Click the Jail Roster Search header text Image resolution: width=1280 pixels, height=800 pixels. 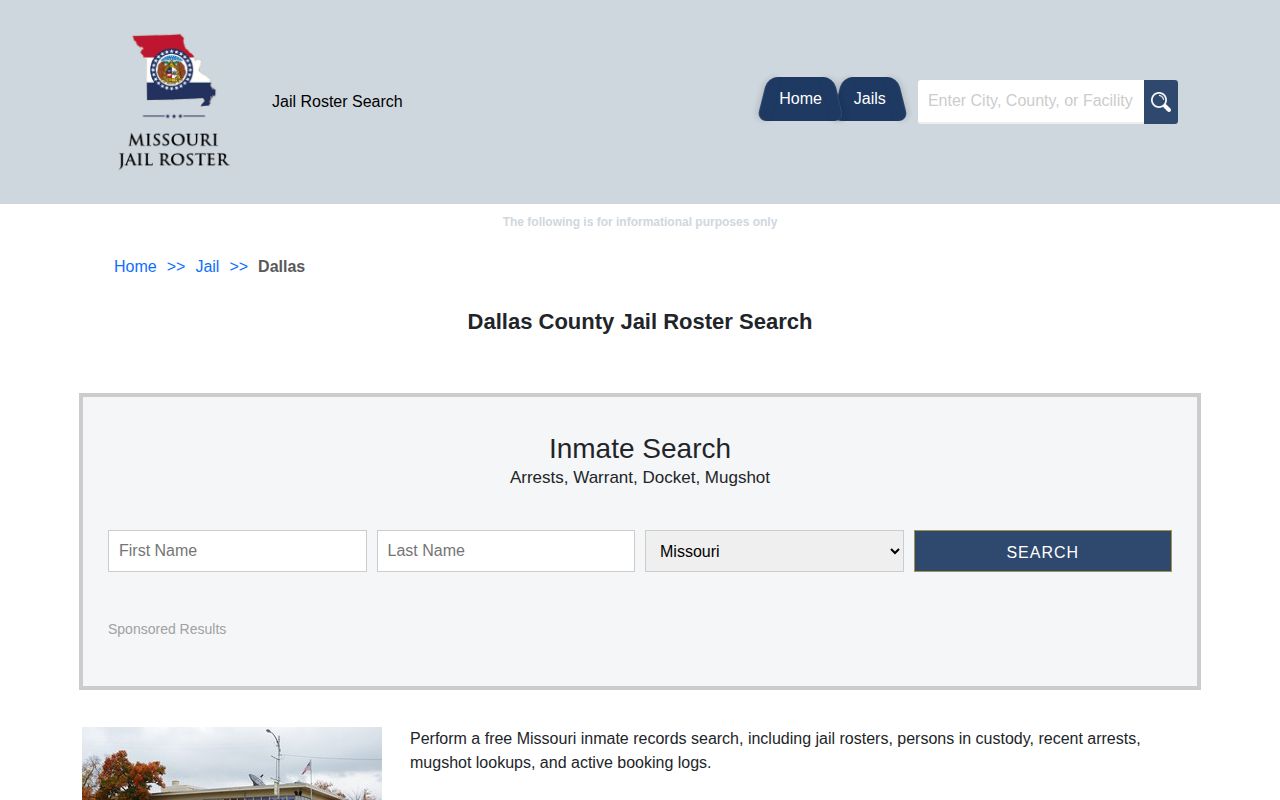[337, 101]
